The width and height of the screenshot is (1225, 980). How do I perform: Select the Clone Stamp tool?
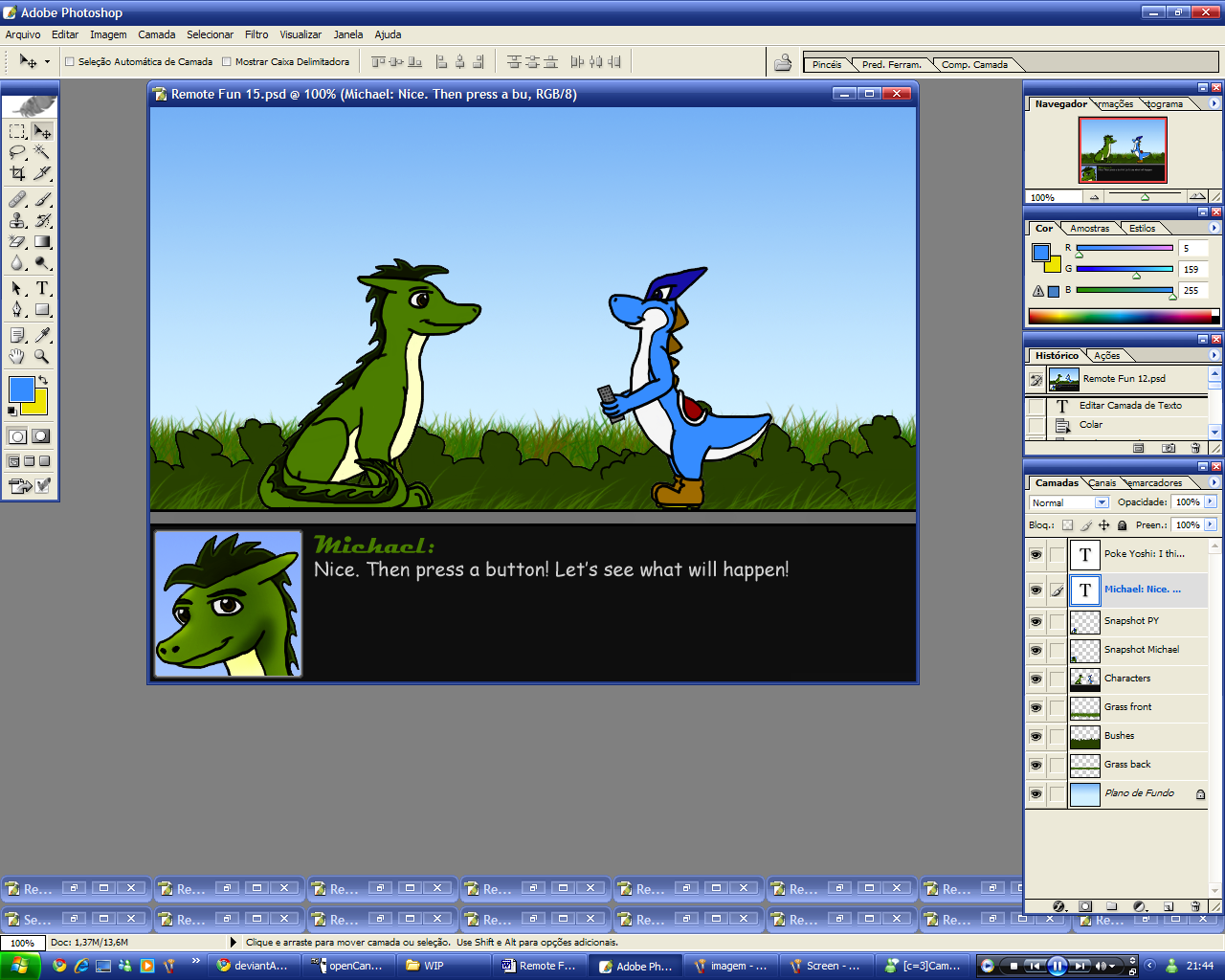coord(18,221)
